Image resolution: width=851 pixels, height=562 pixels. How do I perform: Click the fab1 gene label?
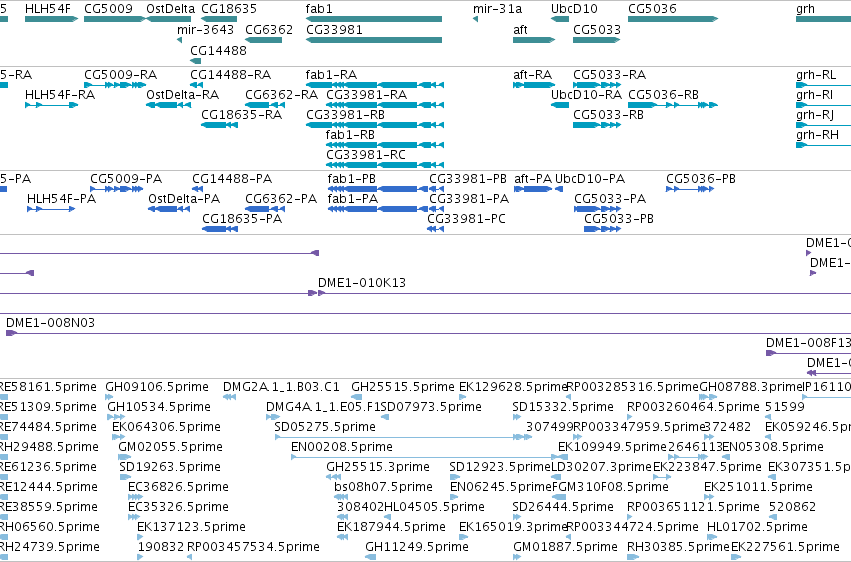319,9
